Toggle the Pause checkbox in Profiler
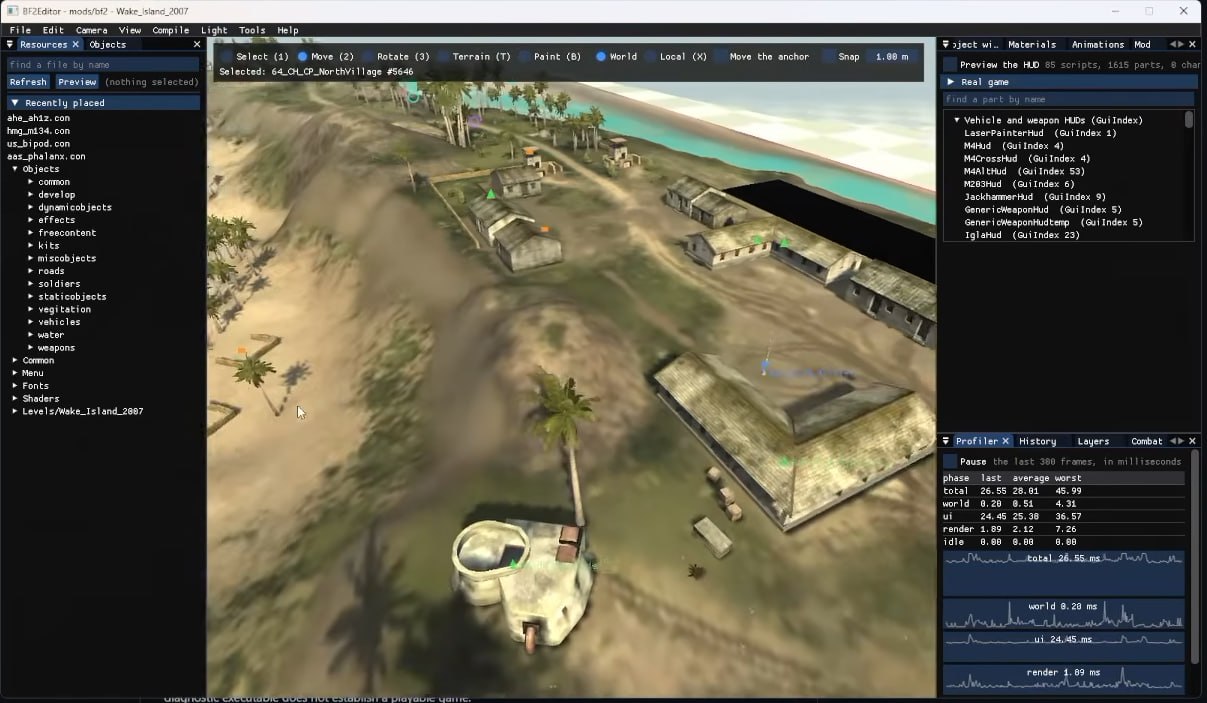Viewport: 1207px width, 703px height. (950, 462)
